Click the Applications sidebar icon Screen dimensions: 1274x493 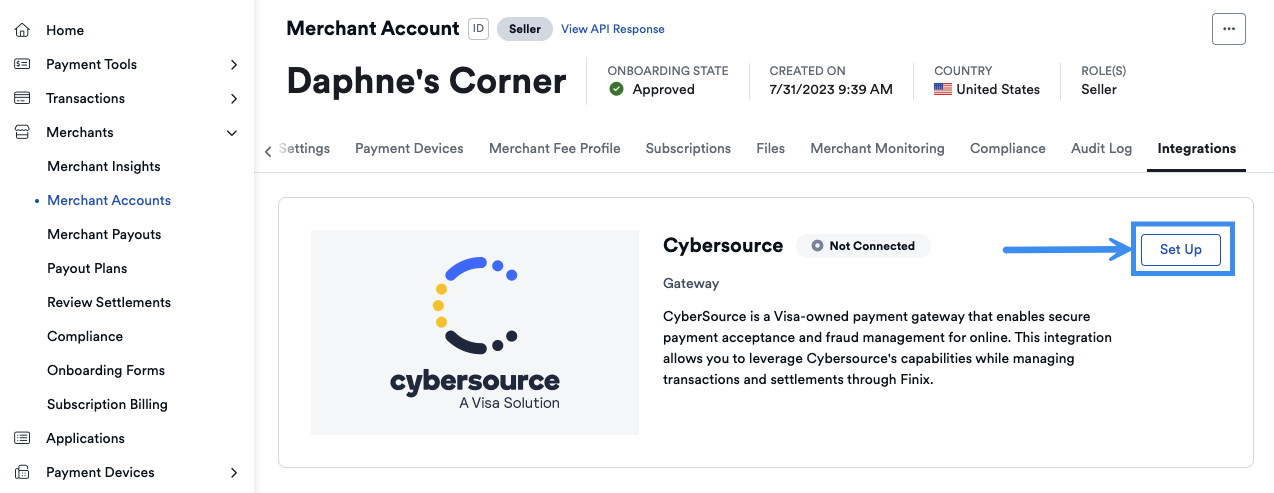point(22,438)
